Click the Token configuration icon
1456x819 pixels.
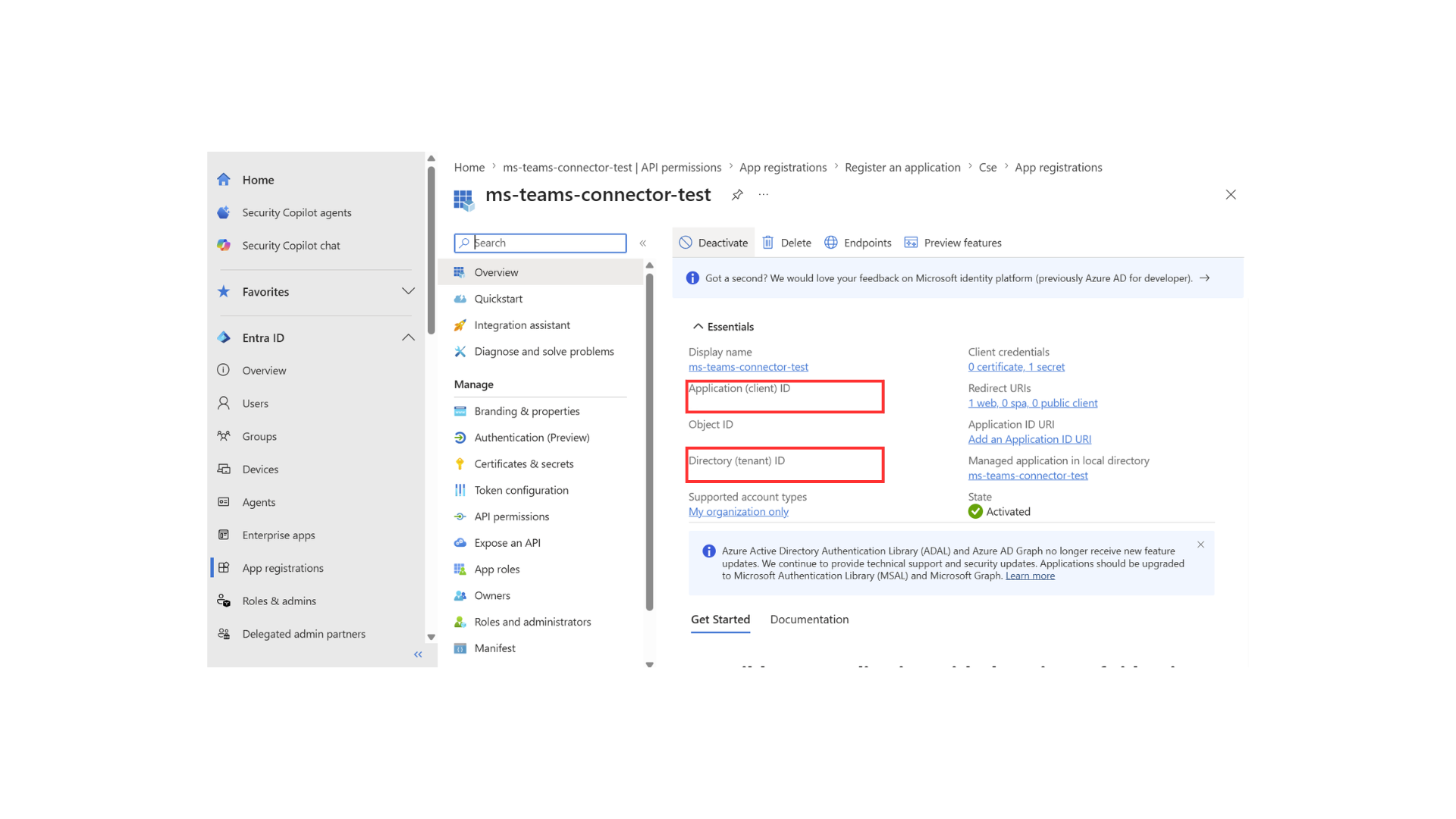(460, 490)
